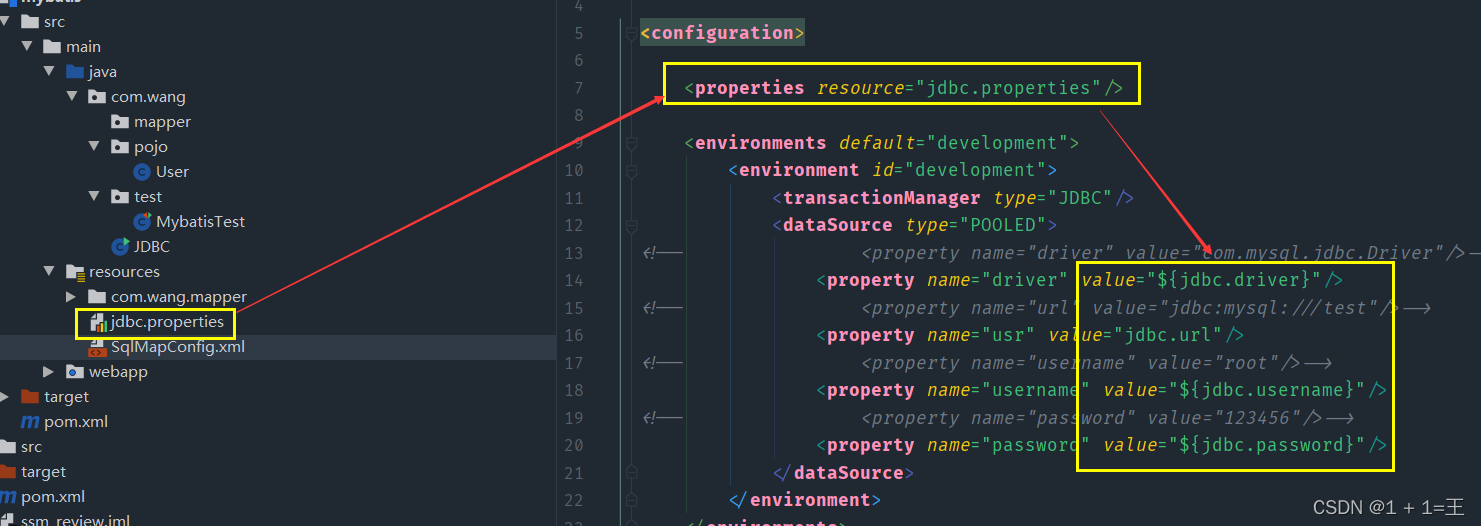
Task: Click the "jdbc.url" value on line 16
Action: pos(1171,335)
